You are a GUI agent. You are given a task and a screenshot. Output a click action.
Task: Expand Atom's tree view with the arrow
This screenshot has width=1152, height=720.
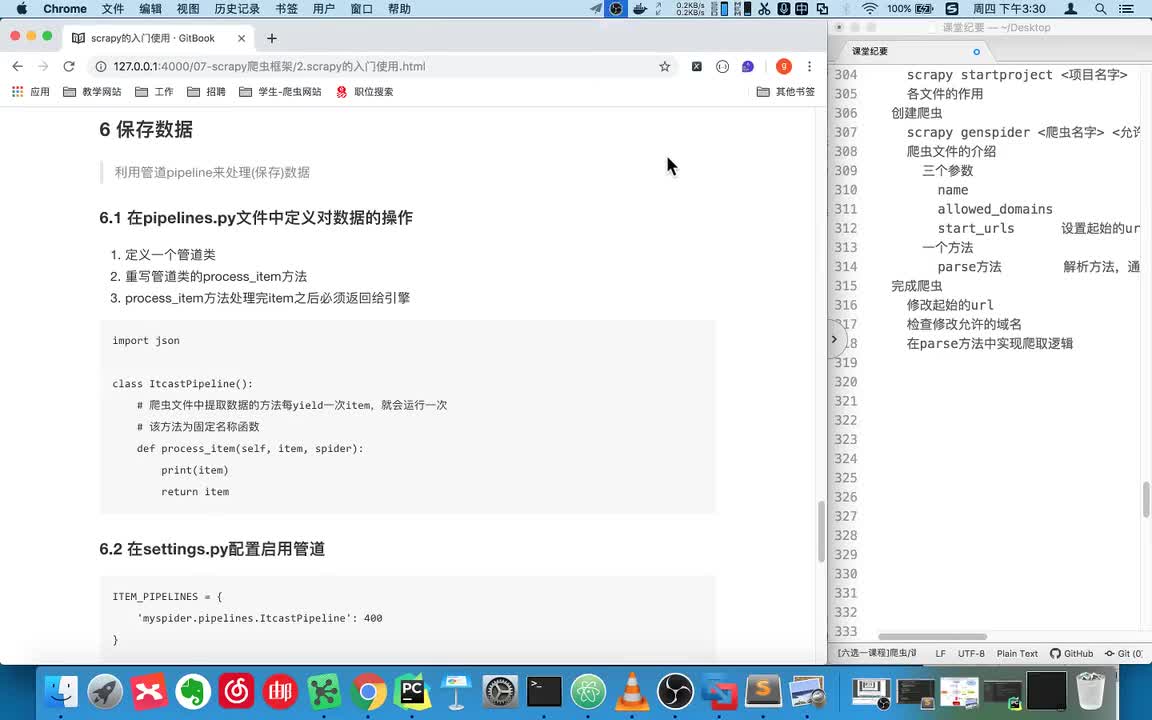834,339
